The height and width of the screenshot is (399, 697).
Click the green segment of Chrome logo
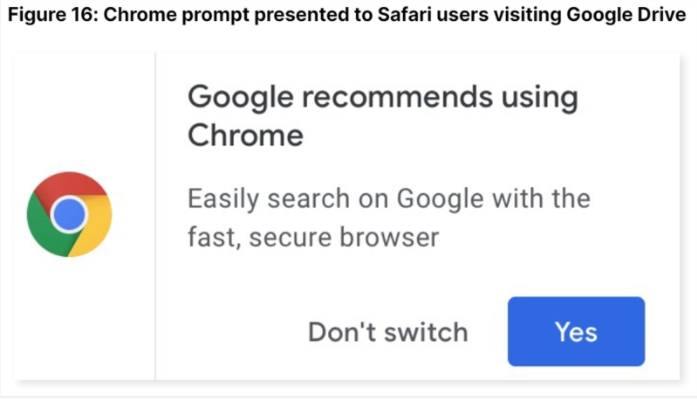(44, 229)
